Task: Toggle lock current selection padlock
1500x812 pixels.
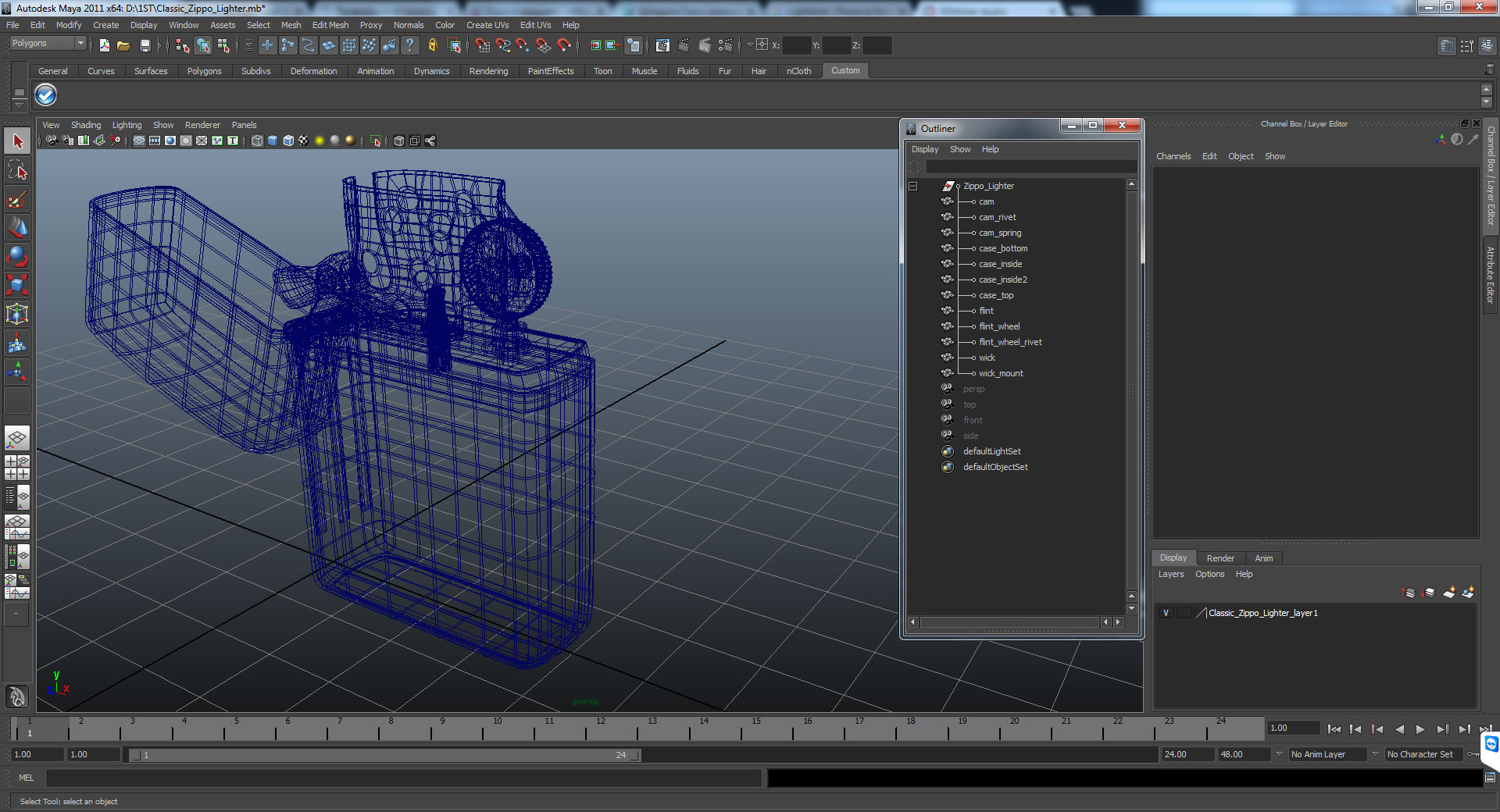Action: pyautogui.click(x=433, y=45)
